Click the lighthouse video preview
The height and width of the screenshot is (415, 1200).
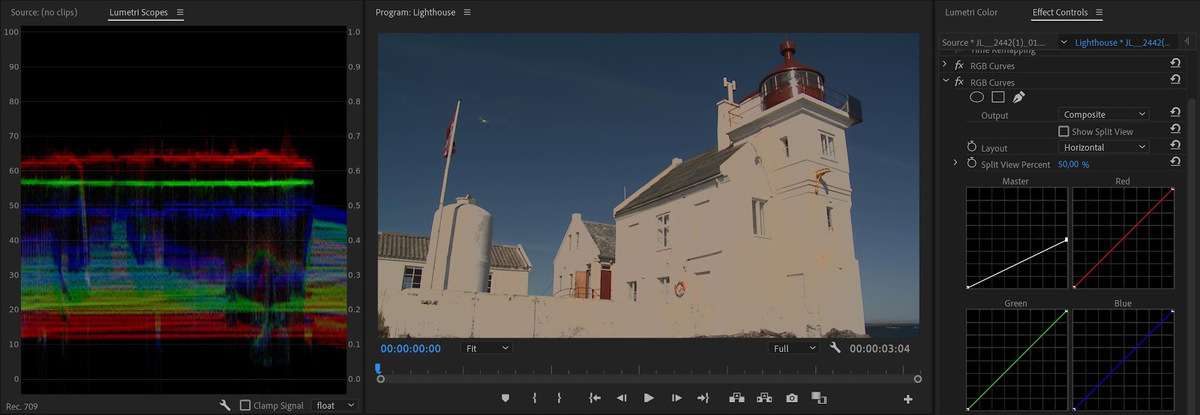coord(648,185)
